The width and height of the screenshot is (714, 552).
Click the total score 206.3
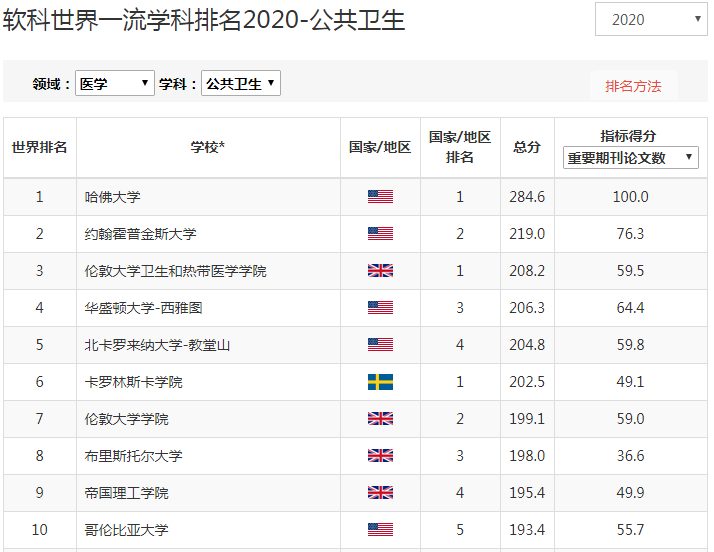point(527,307)
